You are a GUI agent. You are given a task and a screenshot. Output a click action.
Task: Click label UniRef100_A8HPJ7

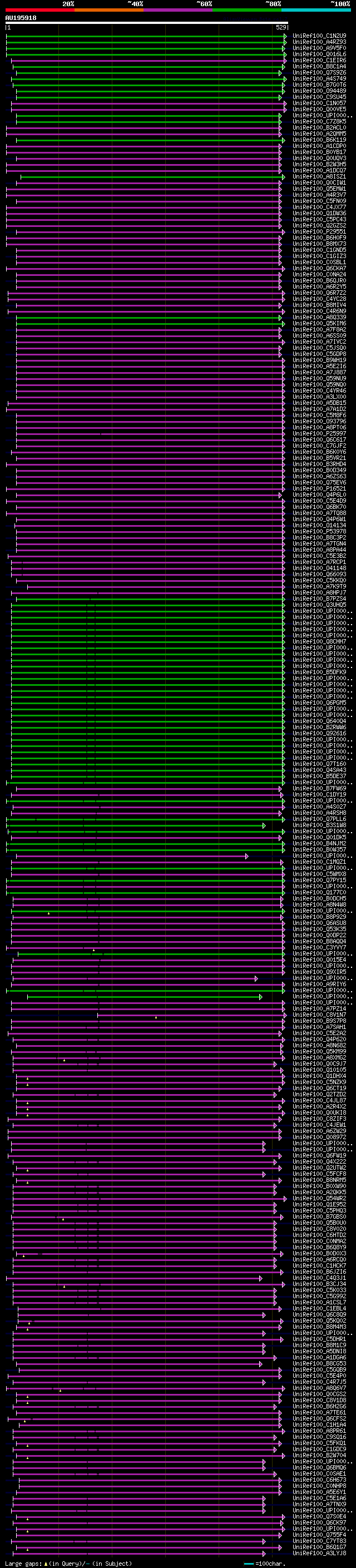click(x=319, y=592)
